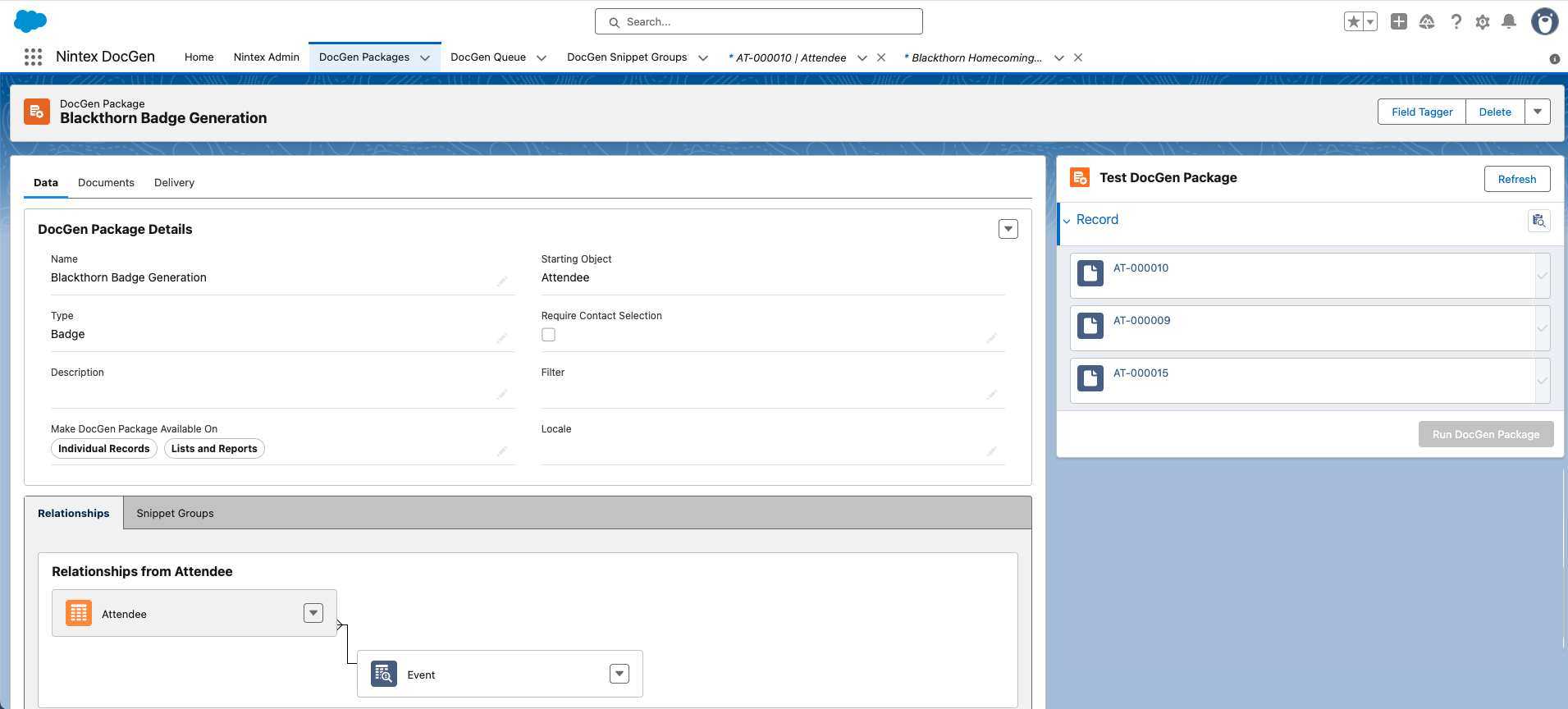Close the AT-000010 Attendee tab
1568x709 pixels.
click(x=881, y=57)
